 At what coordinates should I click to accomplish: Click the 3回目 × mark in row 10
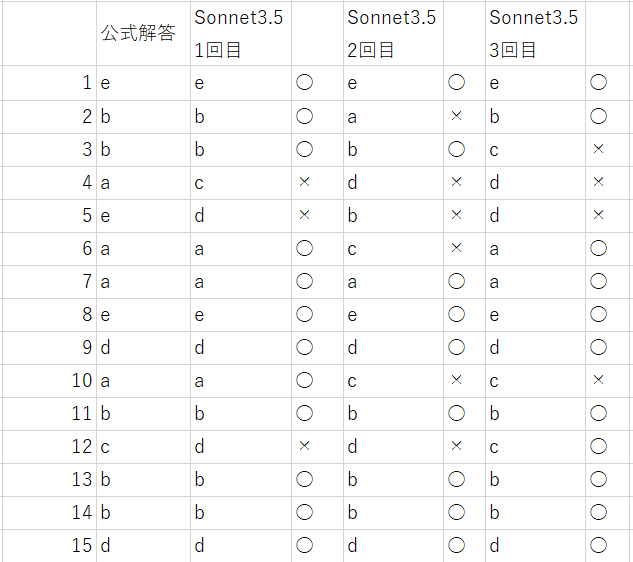[599, 380]
